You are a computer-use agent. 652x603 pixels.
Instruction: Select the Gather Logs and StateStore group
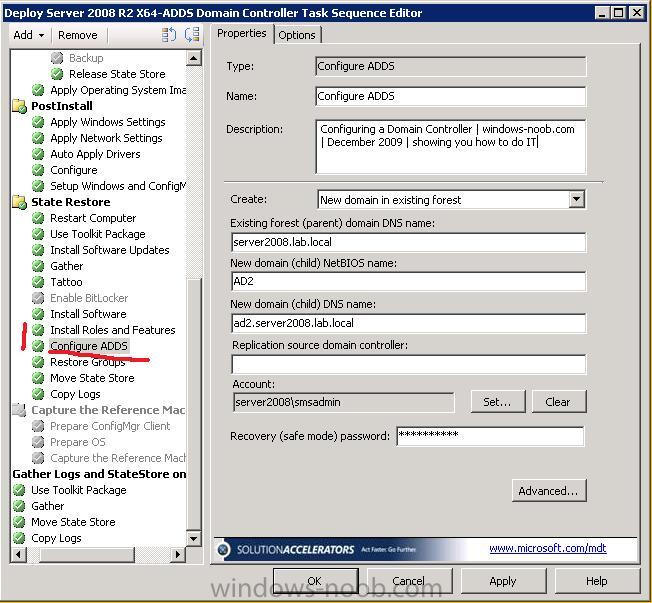pos(99,474)
